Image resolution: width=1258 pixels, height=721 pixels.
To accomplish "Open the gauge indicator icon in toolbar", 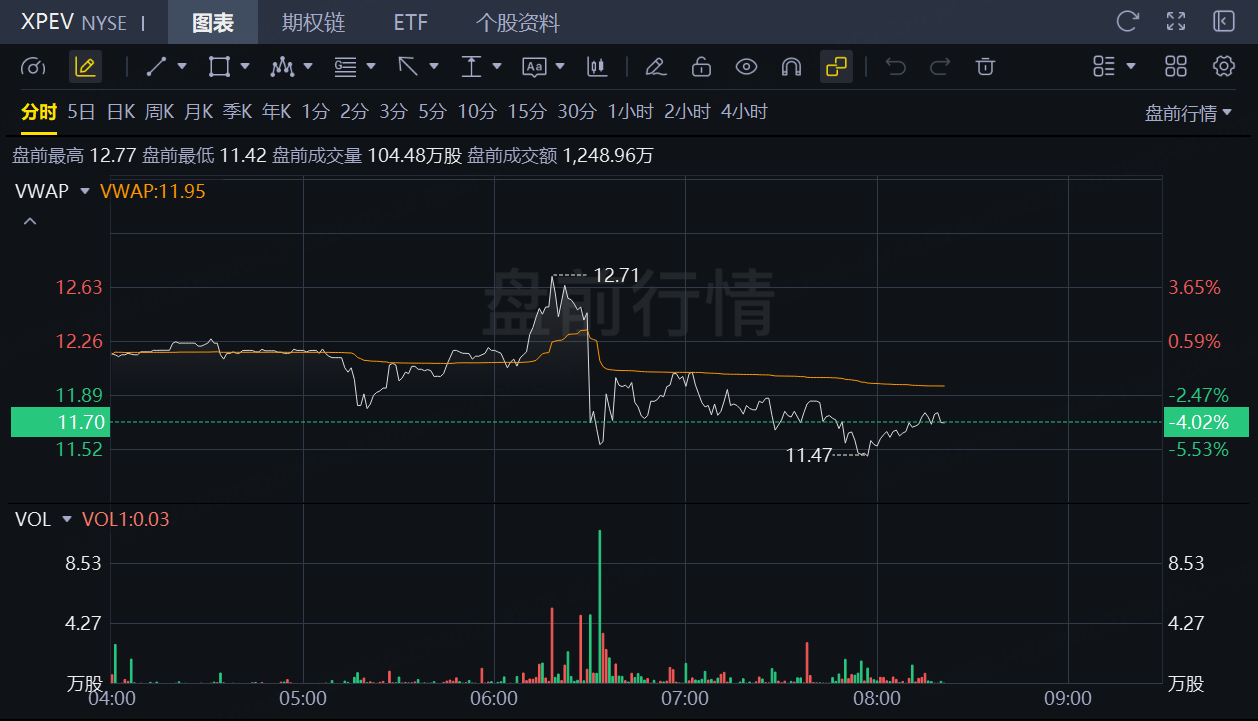I will [33, 67].
